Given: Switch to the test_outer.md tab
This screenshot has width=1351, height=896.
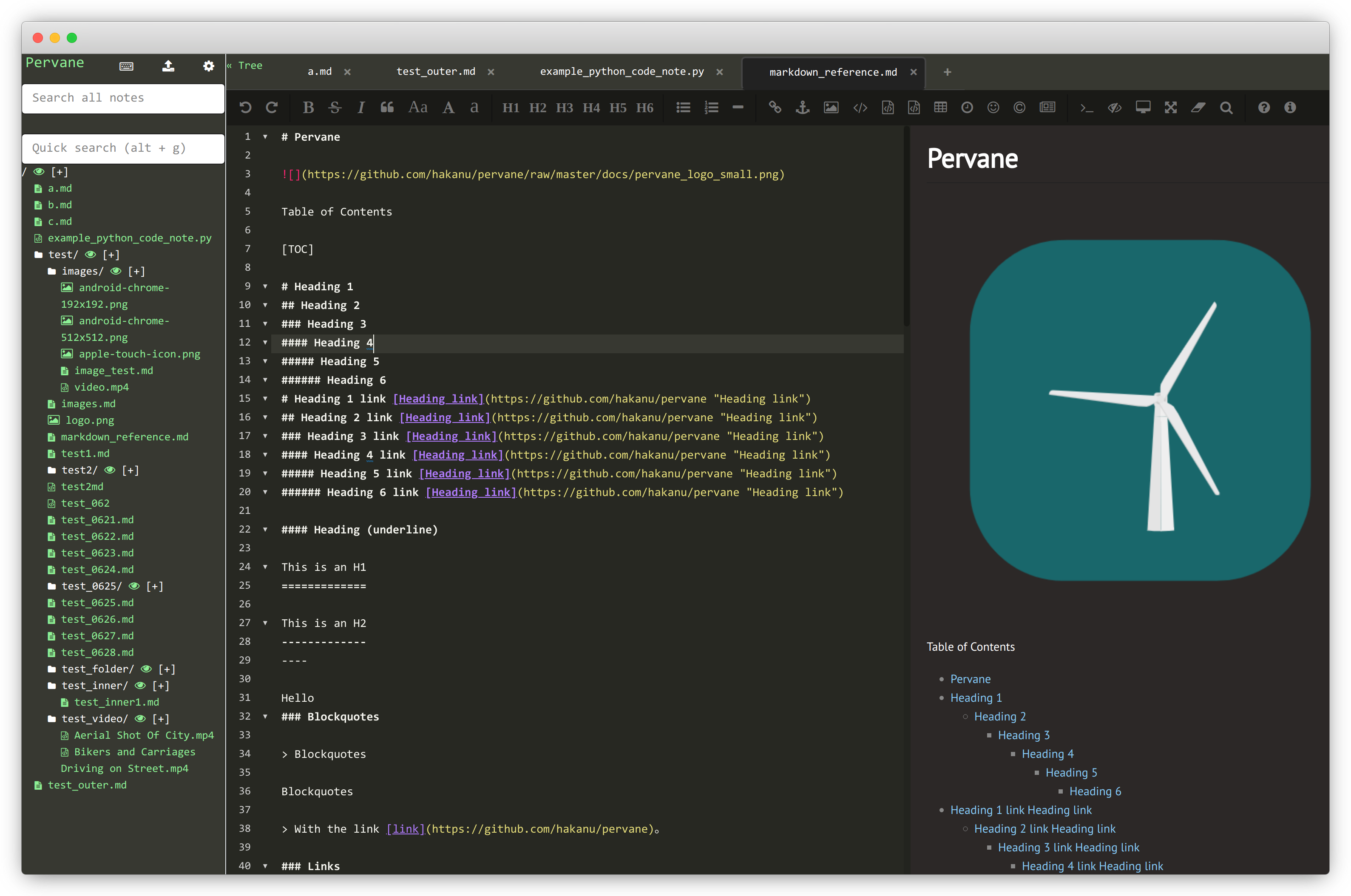Looking at the screenshot, I should click(435, 71).
